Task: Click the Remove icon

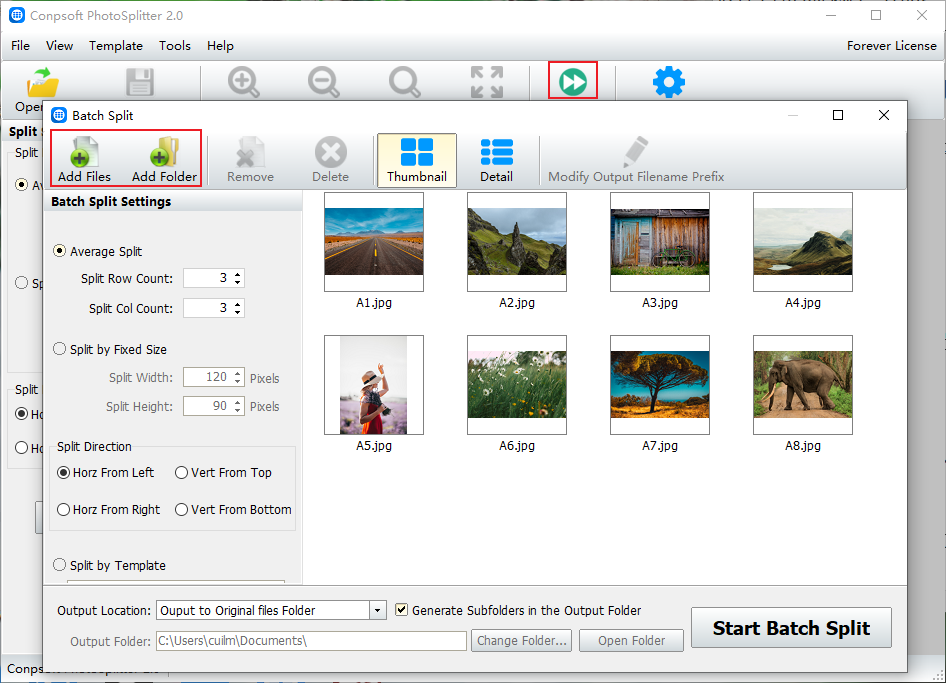Action: click(x=250, y=159)
